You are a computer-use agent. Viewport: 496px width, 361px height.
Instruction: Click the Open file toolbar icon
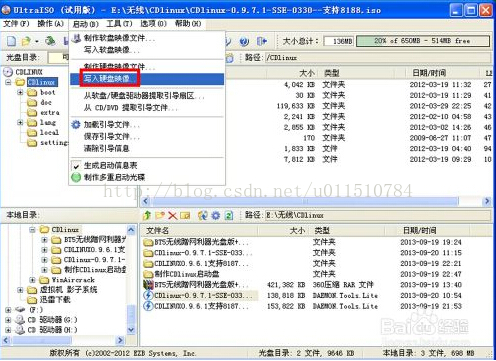(x=26, y=41)
